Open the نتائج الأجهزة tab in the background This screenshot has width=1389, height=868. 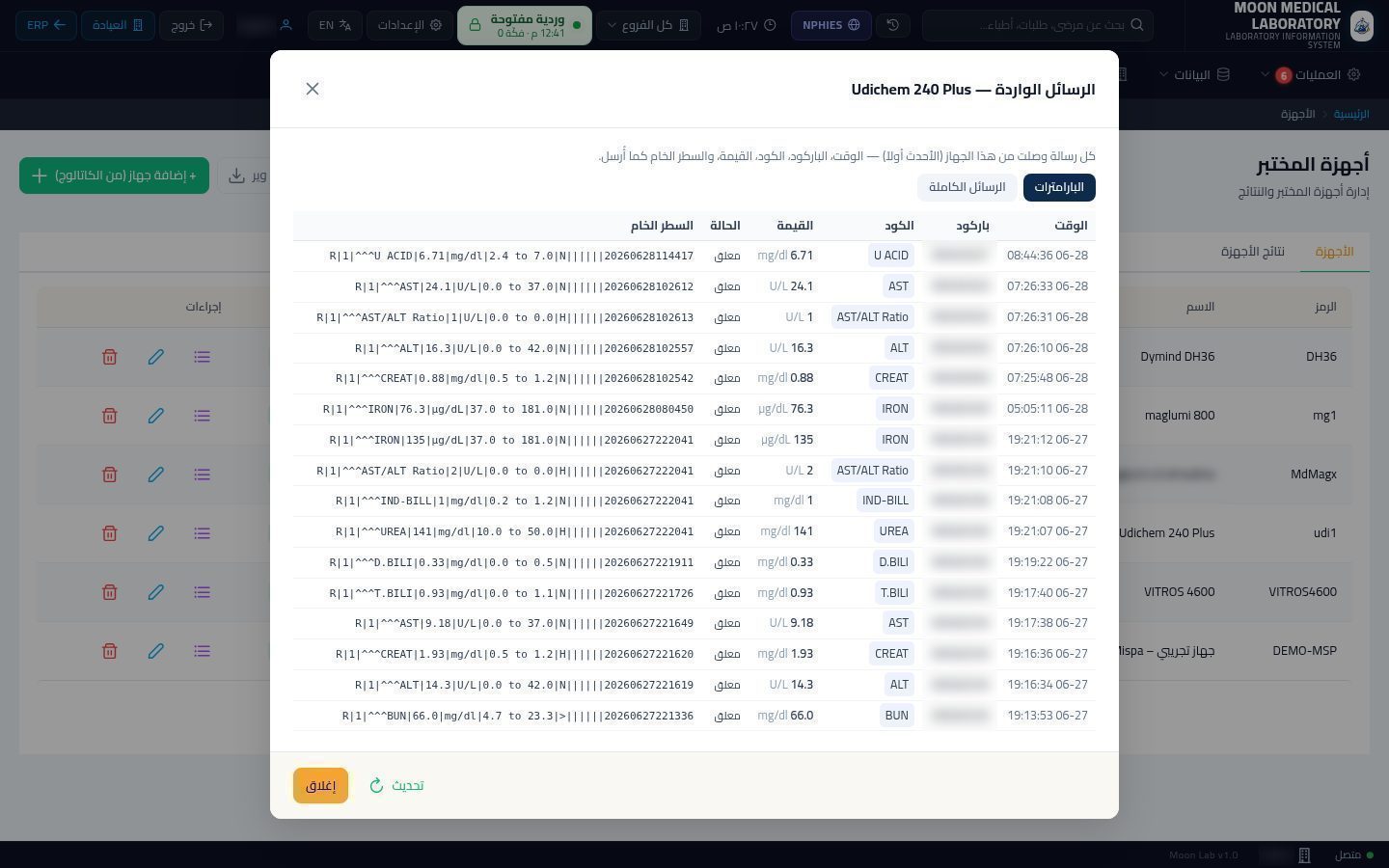[x=1253, y=252]
